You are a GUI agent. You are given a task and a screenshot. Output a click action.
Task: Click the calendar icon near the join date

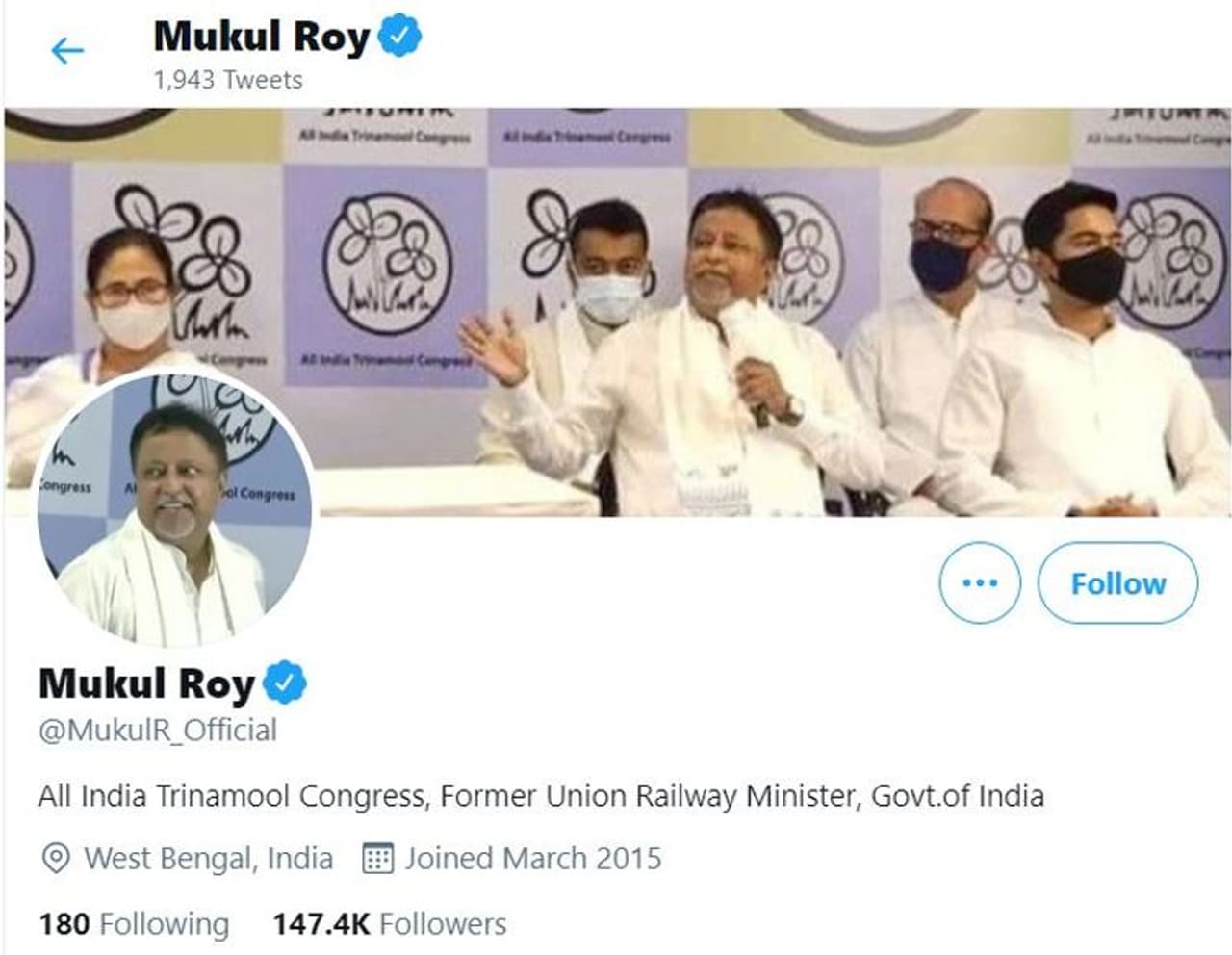click(377, 858)
